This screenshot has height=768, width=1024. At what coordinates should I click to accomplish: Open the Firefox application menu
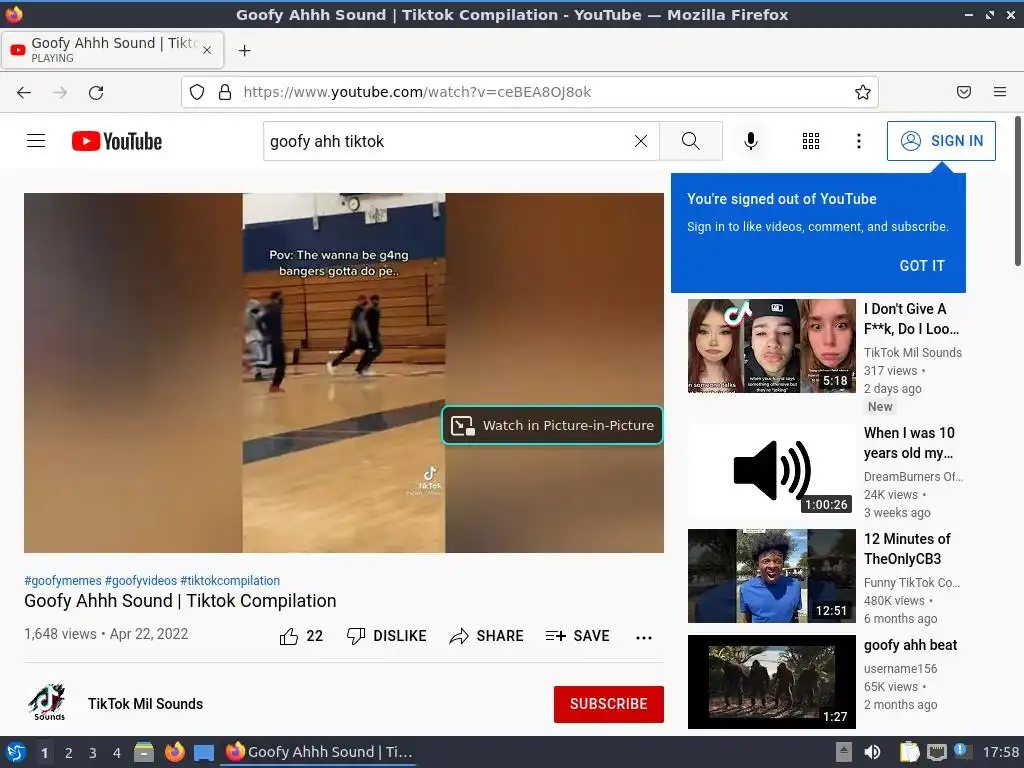pos(1000,92)
